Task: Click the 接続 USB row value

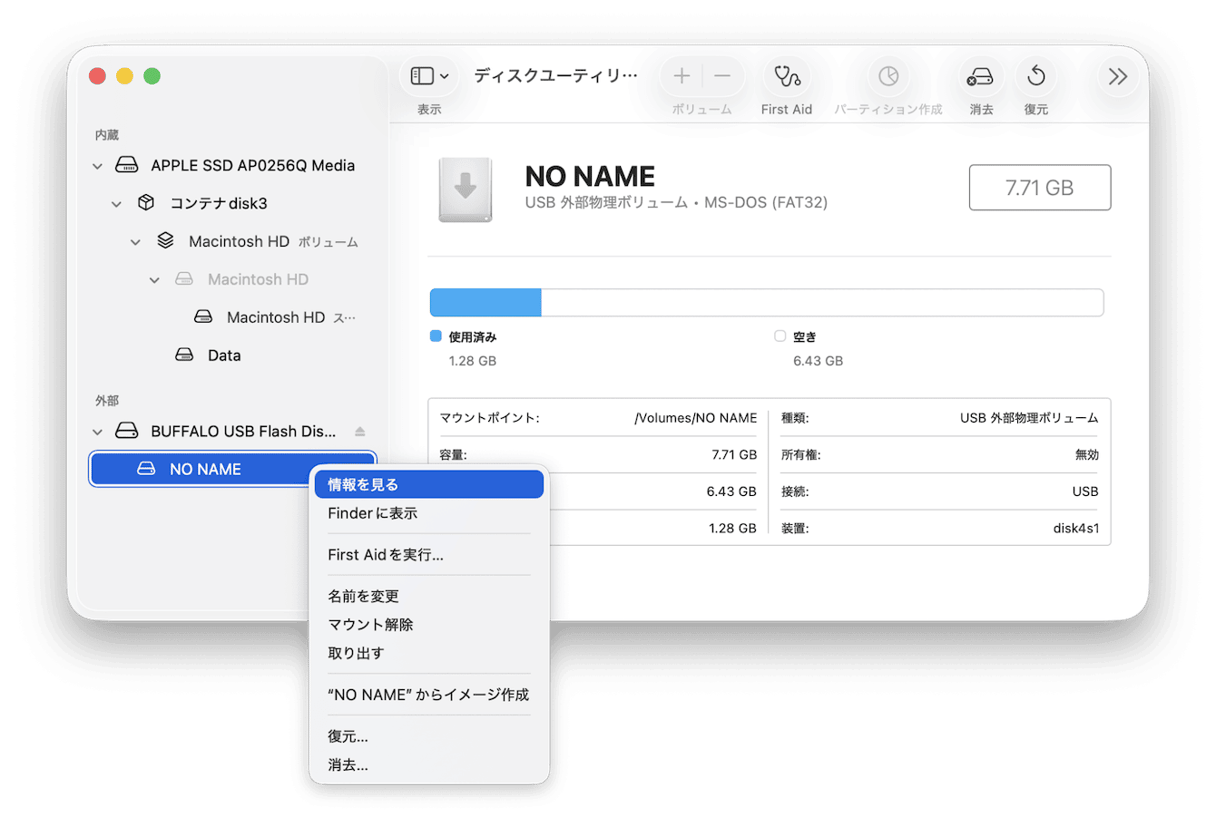Action: (x=1085, y=492)
